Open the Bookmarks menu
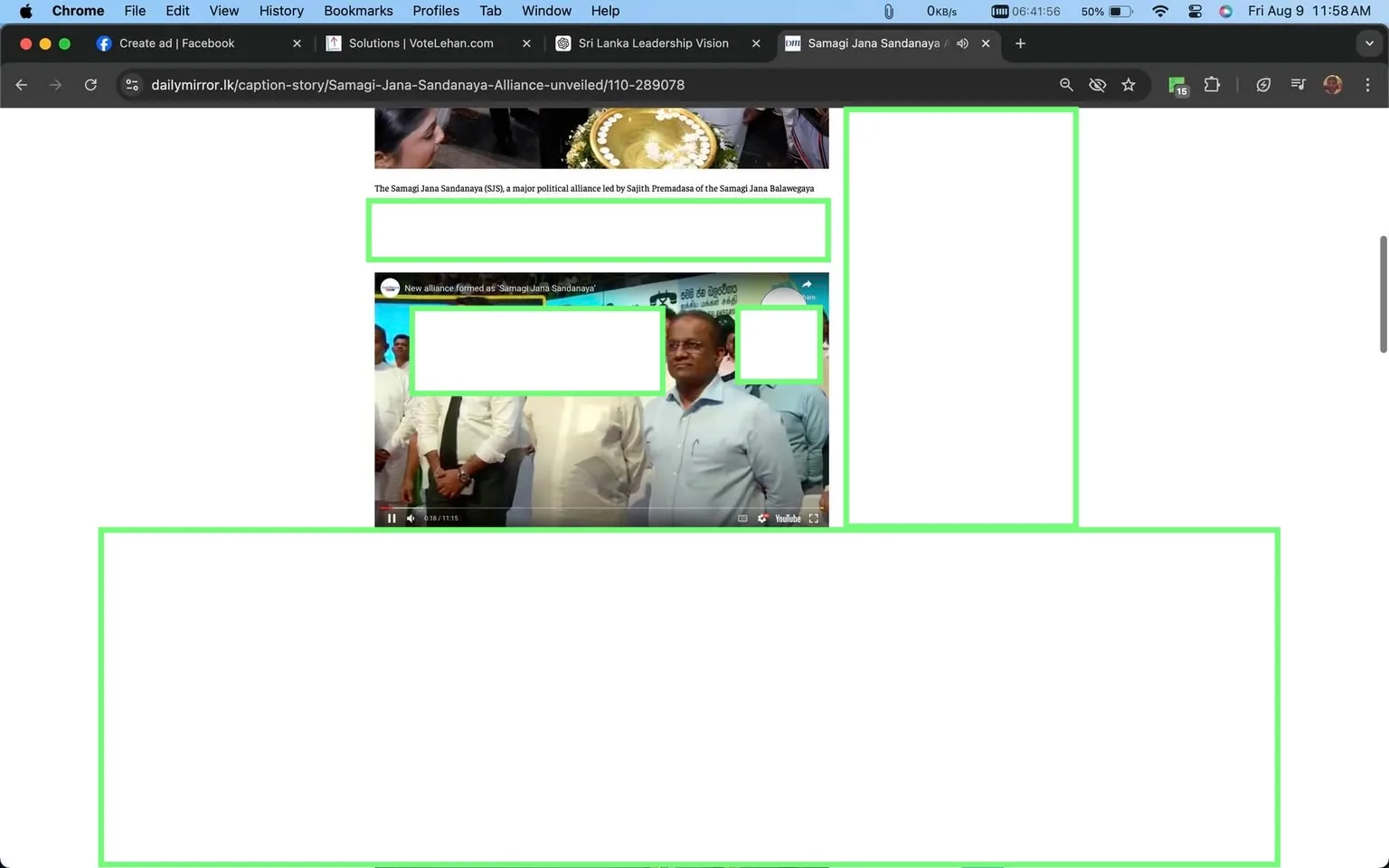 358,11
